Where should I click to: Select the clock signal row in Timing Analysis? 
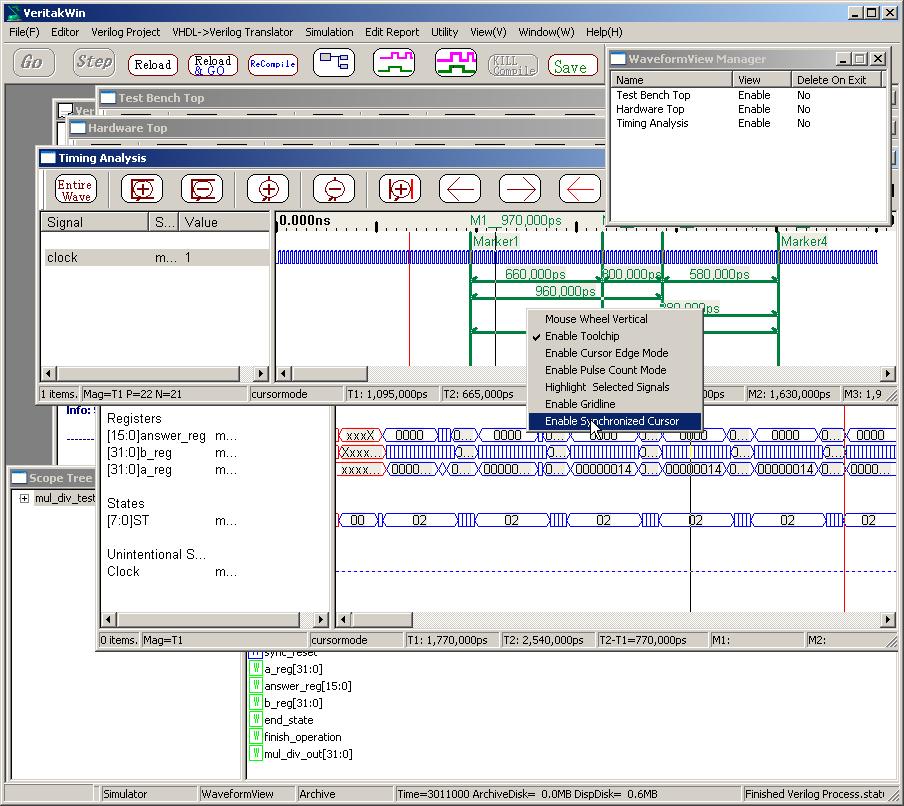pyautogui.click(x=155, y=257)
